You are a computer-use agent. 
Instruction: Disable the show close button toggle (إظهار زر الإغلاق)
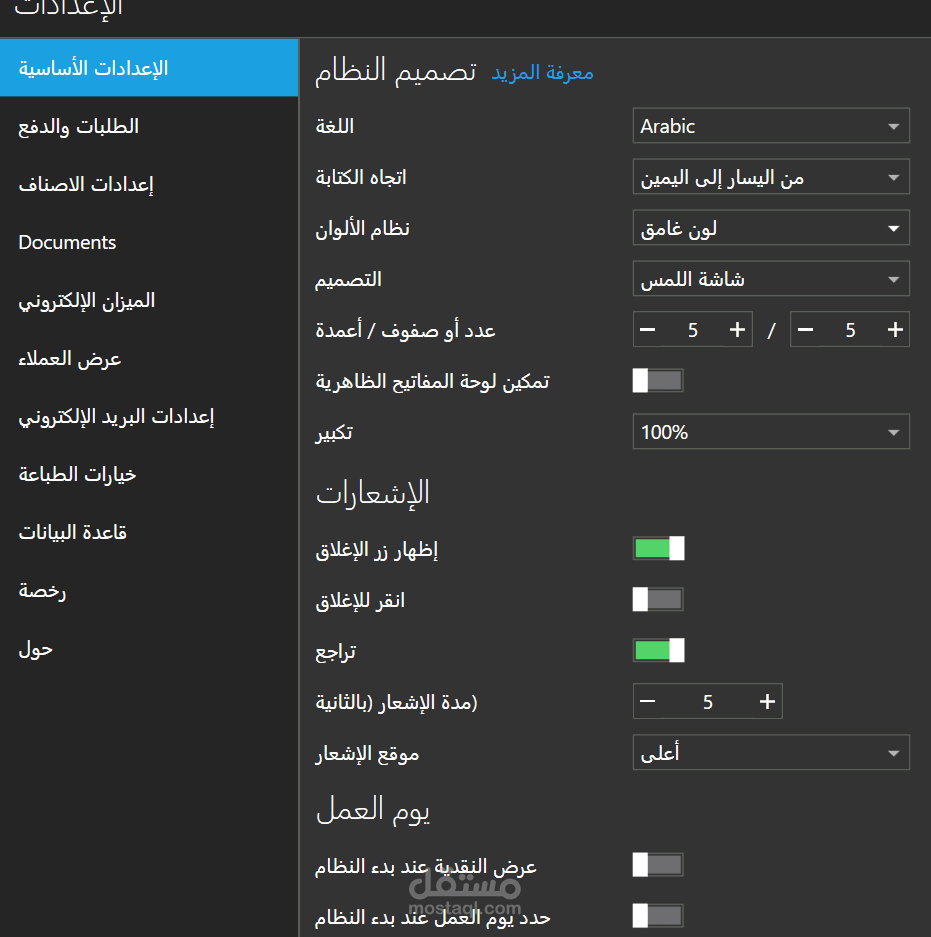(658, 548)
